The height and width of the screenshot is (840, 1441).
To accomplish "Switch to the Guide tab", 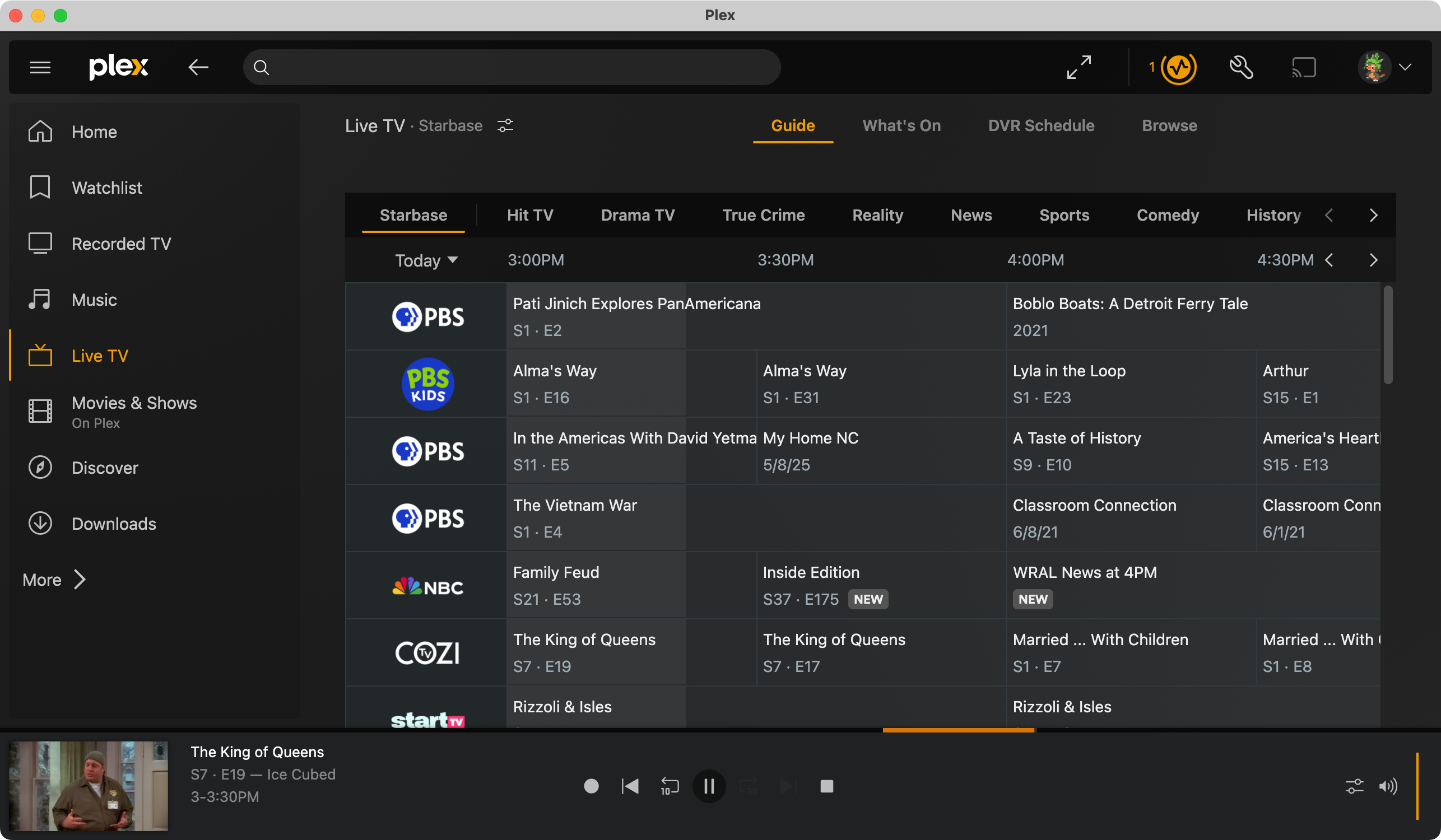I will pos(793,125).
